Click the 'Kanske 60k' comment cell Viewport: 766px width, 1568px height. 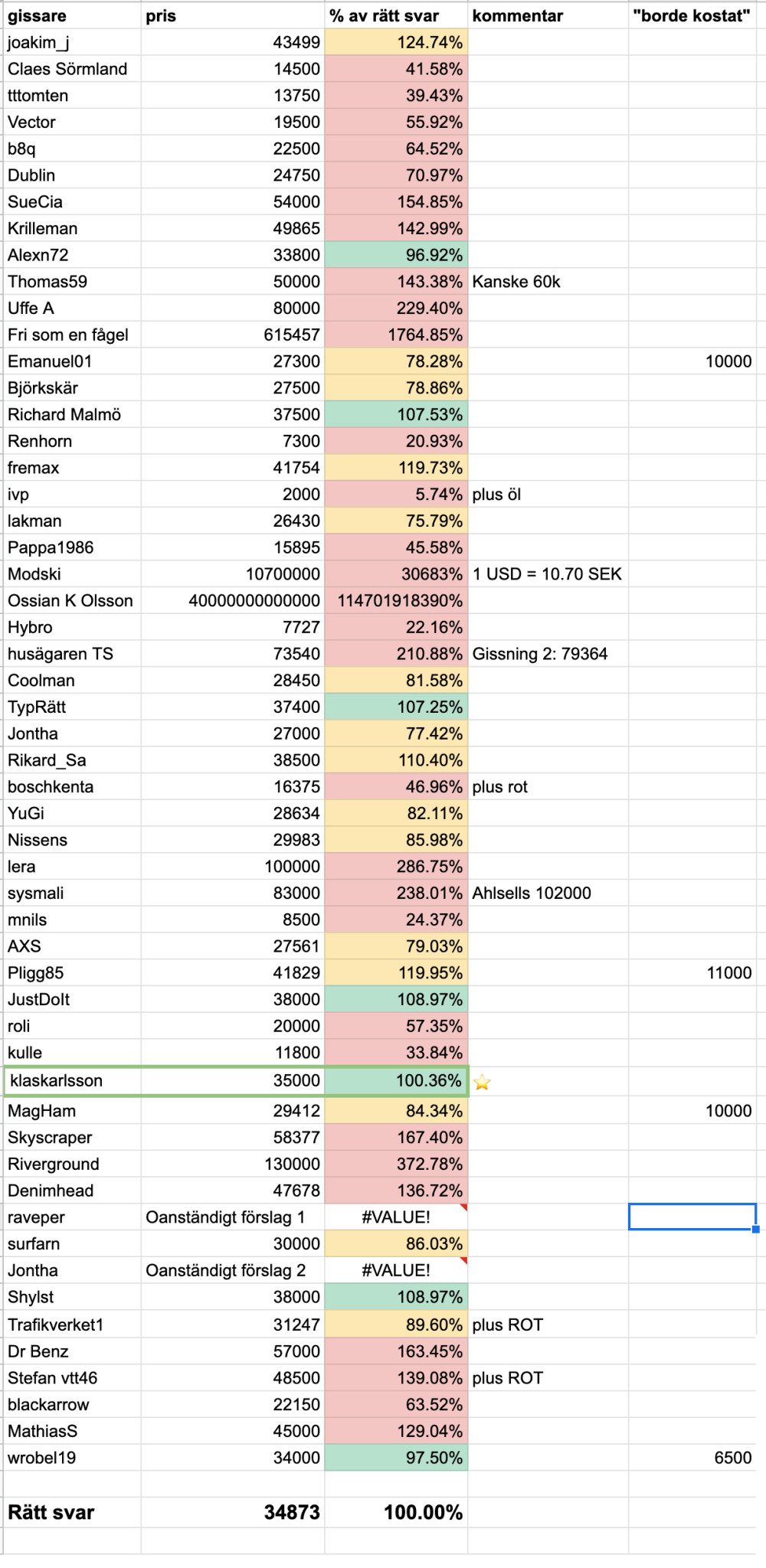548,282
